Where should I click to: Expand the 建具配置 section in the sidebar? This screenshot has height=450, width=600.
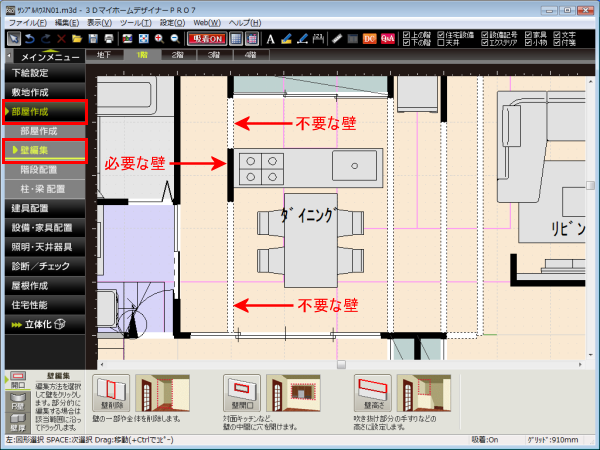44,208
